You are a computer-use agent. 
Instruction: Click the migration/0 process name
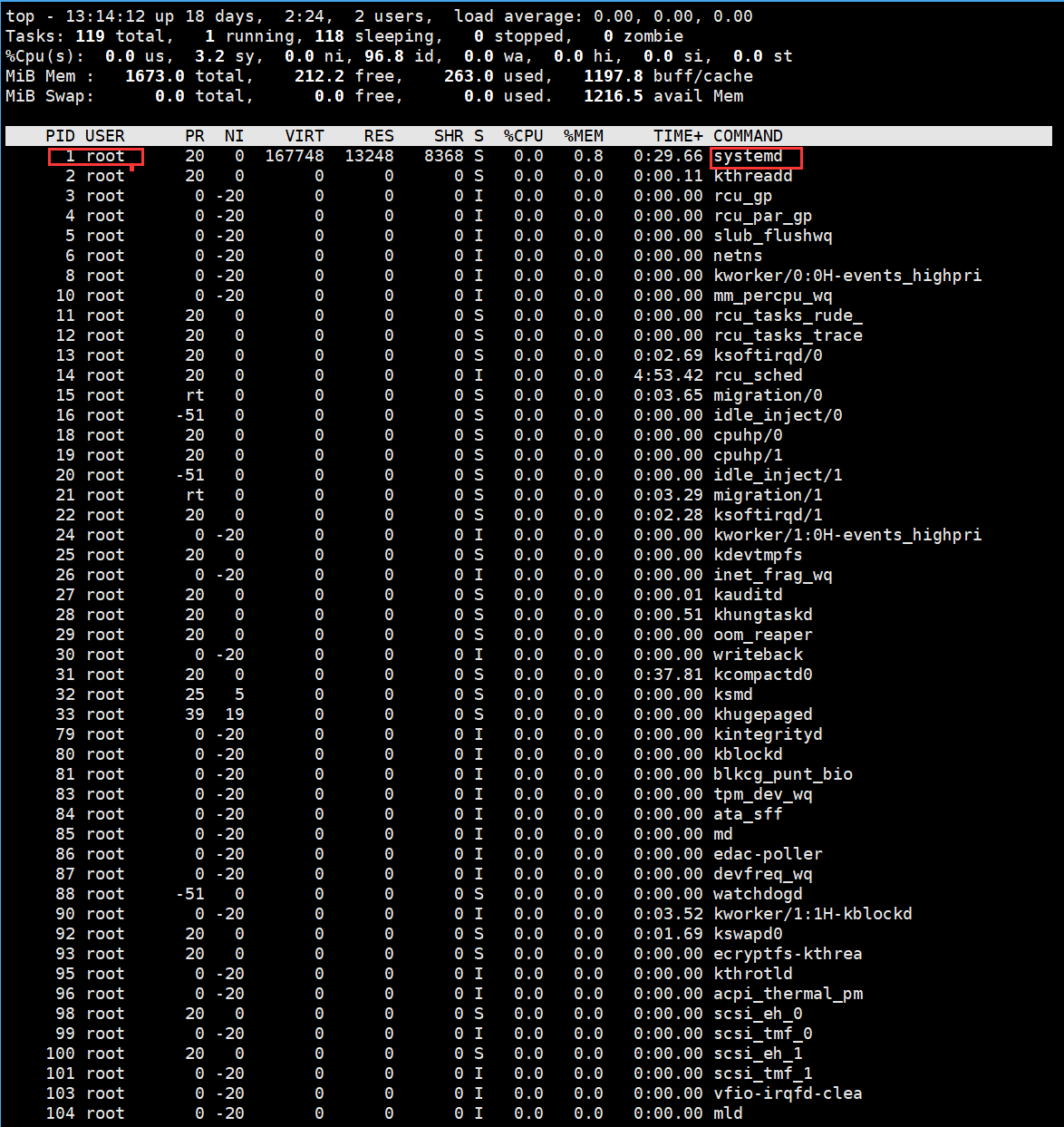click(x=768, y=395)
